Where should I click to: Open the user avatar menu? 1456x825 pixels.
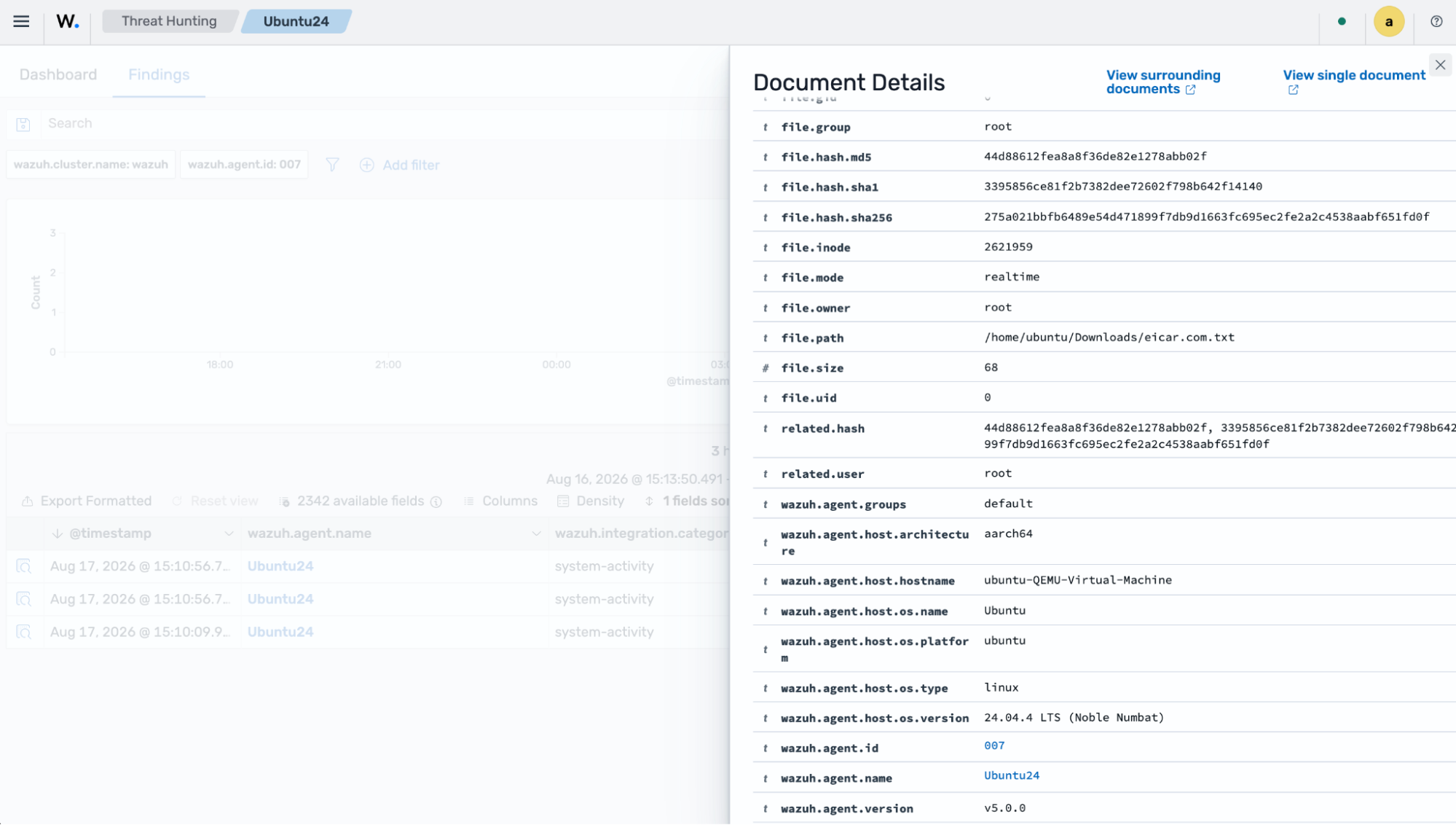tap(1388, 22)
